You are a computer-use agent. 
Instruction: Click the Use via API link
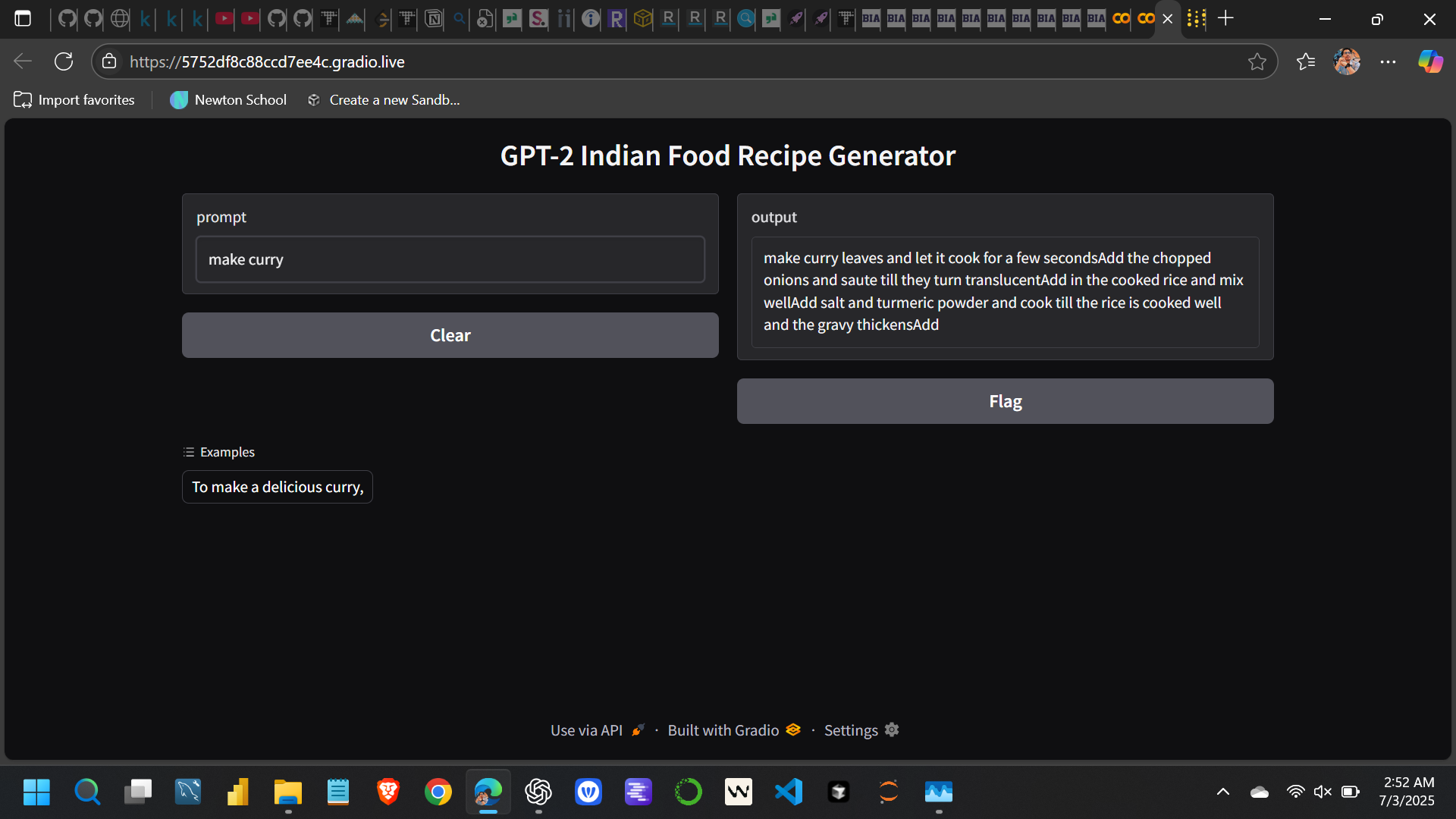pos(586,730)
